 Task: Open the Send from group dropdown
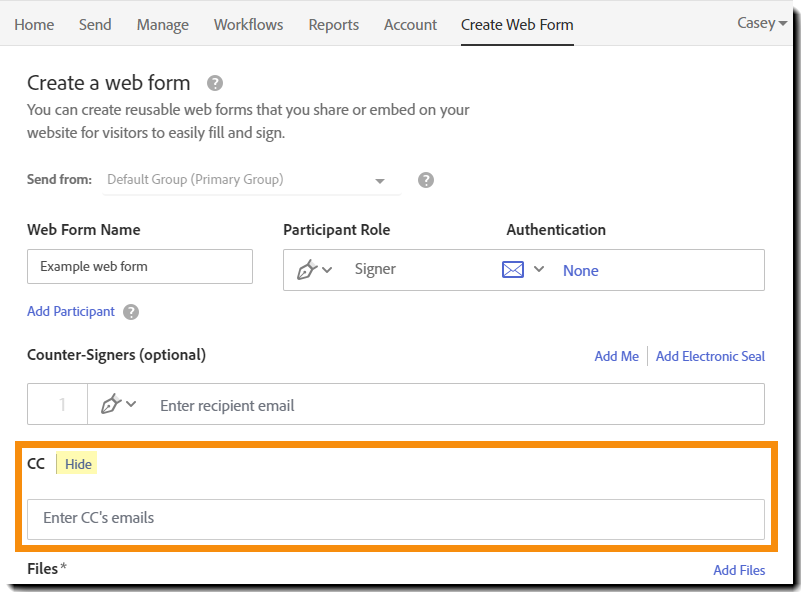380,181
